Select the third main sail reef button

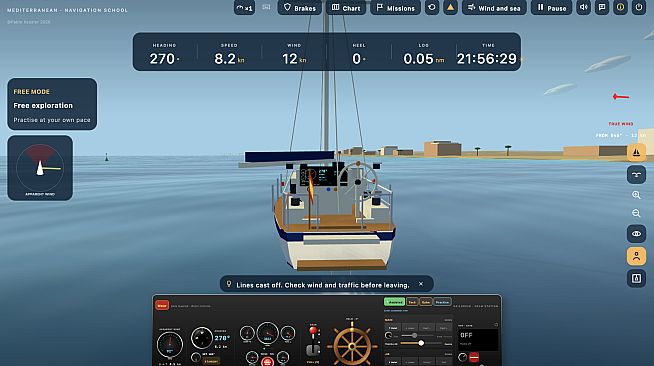pos(426,328)
